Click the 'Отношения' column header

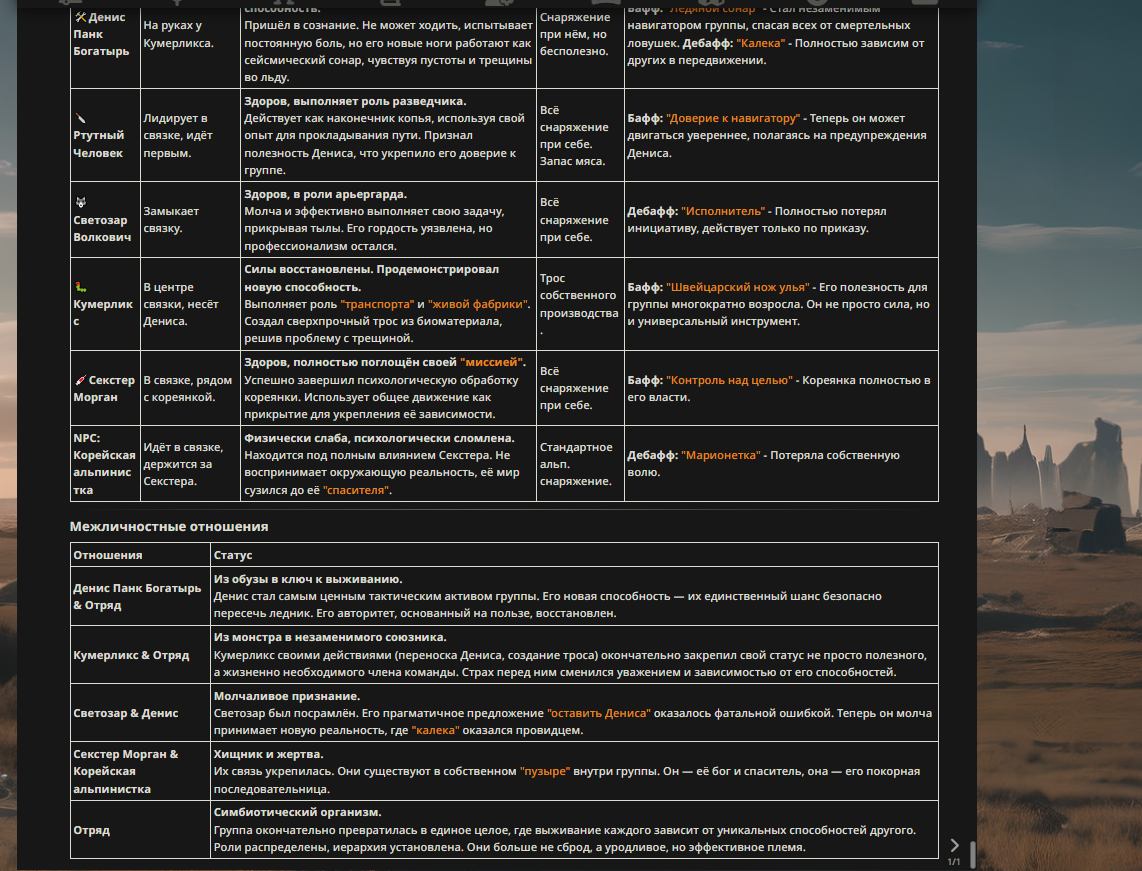[x=140, y=555]
